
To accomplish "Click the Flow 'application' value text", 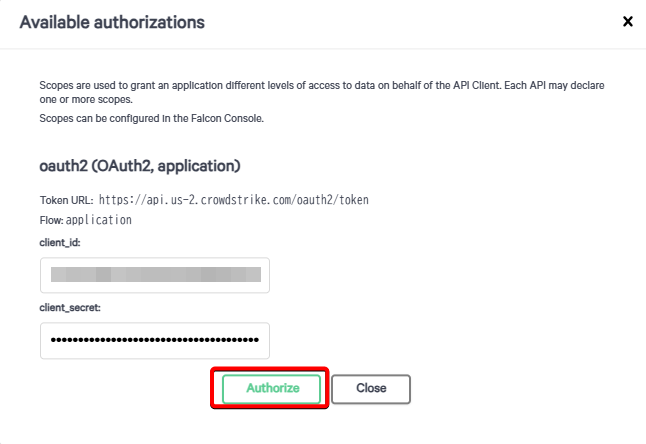I will pos(99,220).
